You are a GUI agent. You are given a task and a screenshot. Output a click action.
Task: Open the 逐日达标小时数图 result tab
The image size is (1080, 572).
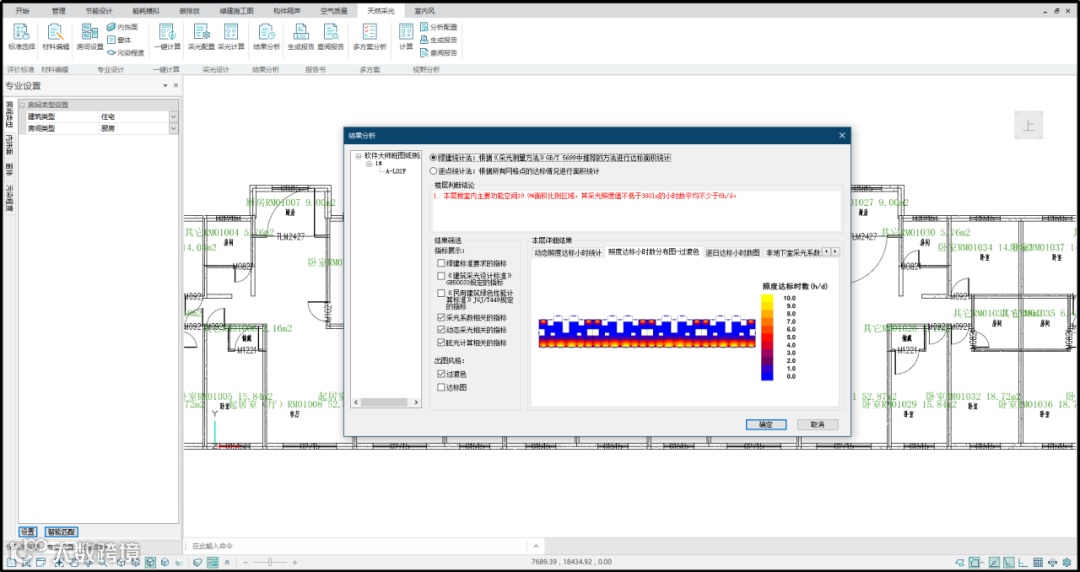732,253
